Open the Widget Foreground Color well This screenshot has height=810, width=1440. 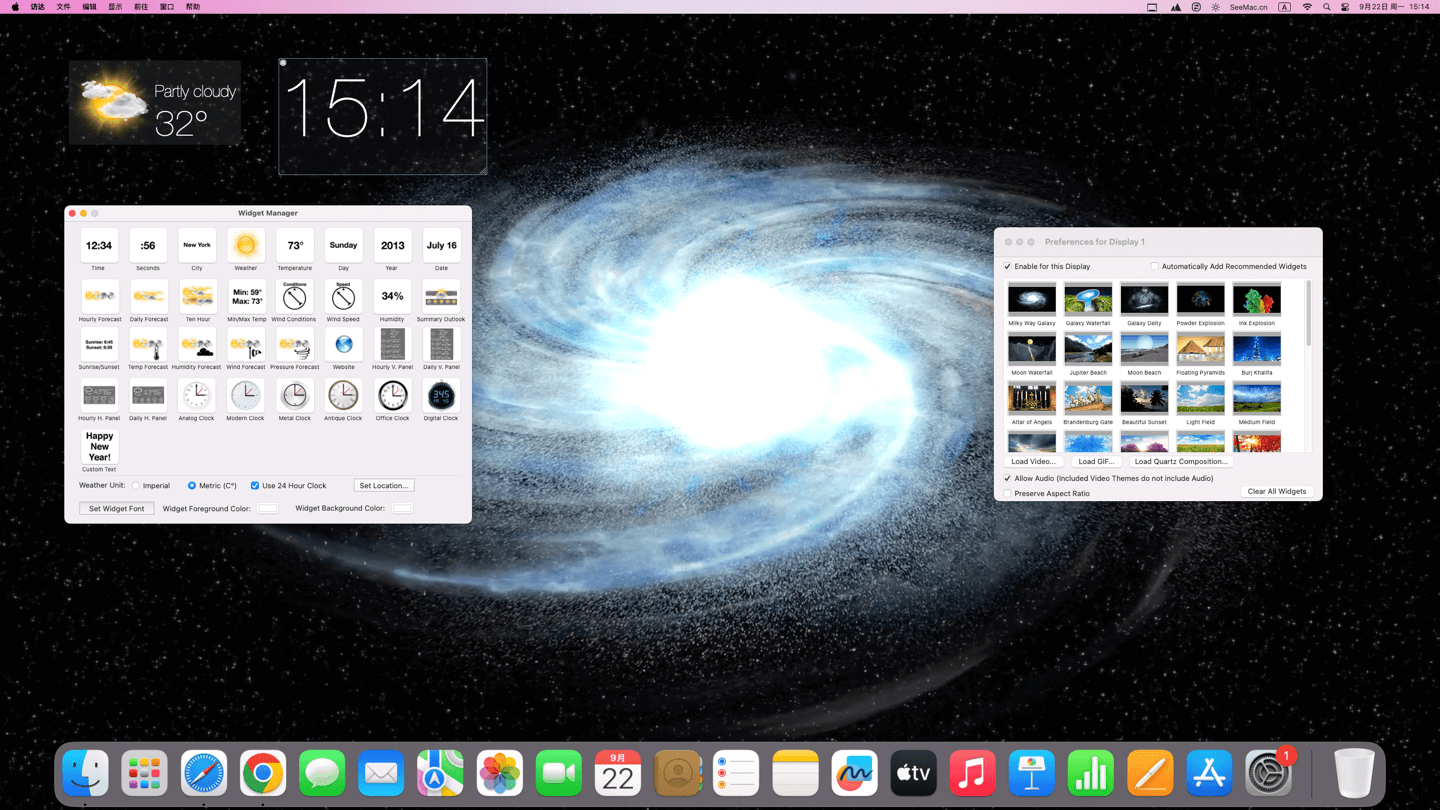click(x=267, y=508)
